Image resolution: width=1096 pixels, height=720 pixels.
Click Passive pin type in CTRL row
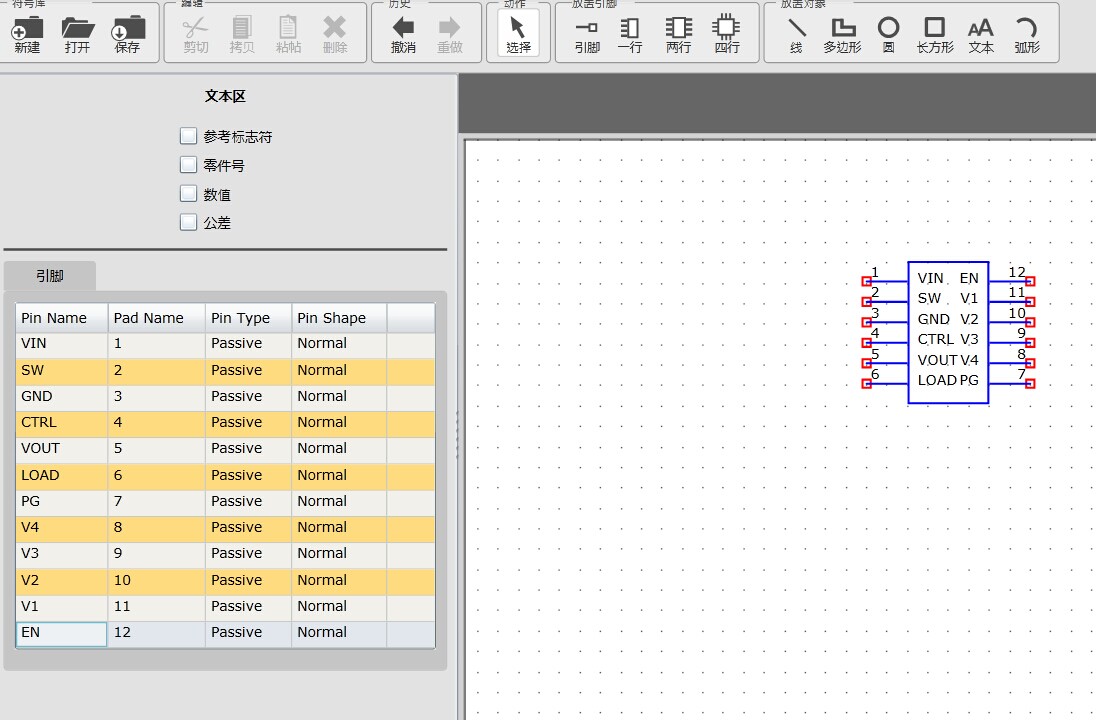tap(248, 423)
